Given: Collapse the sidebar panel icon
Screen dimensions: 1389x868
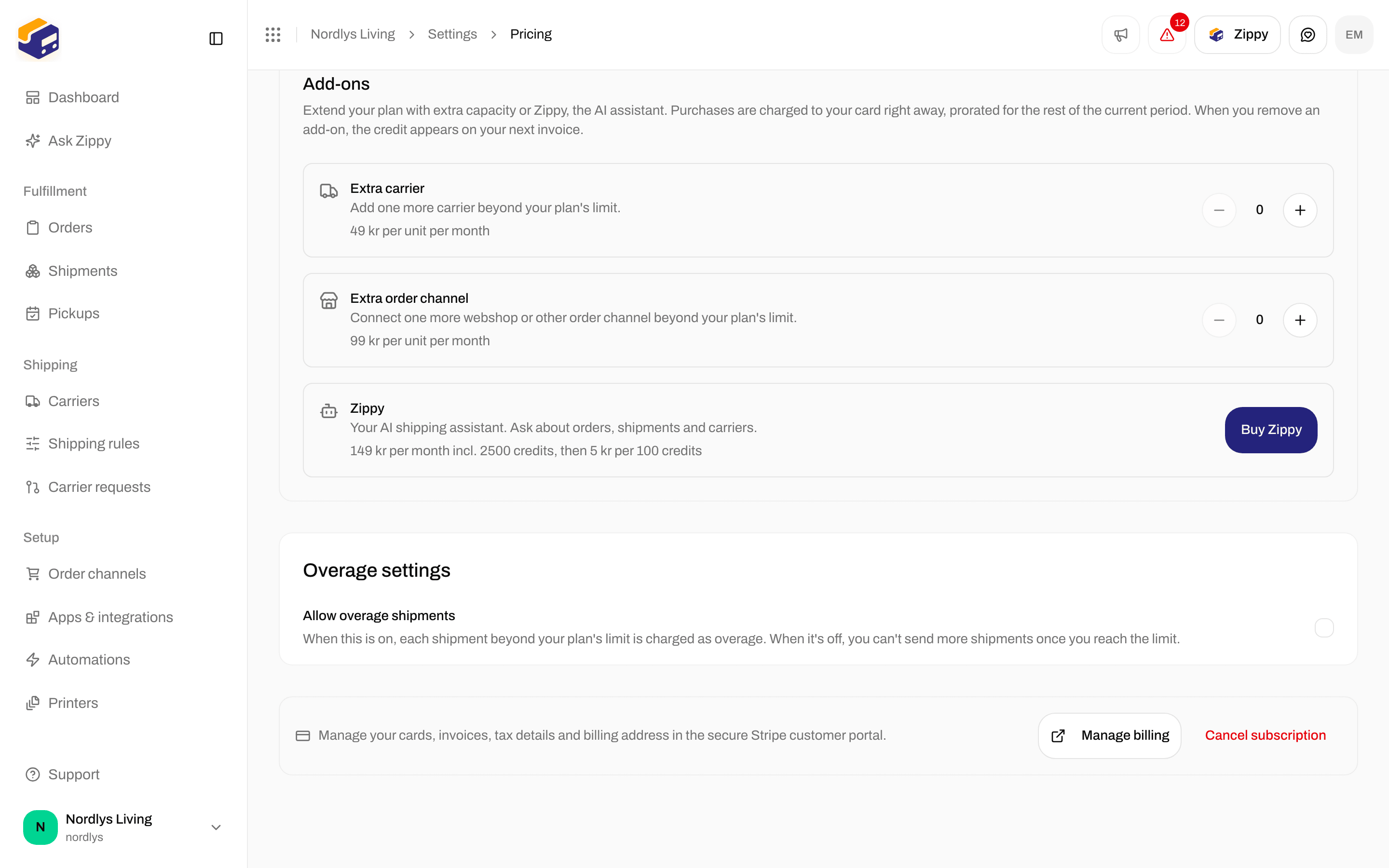Looking at the screenshot, I should pyautogui.click(x=216, y=39).
